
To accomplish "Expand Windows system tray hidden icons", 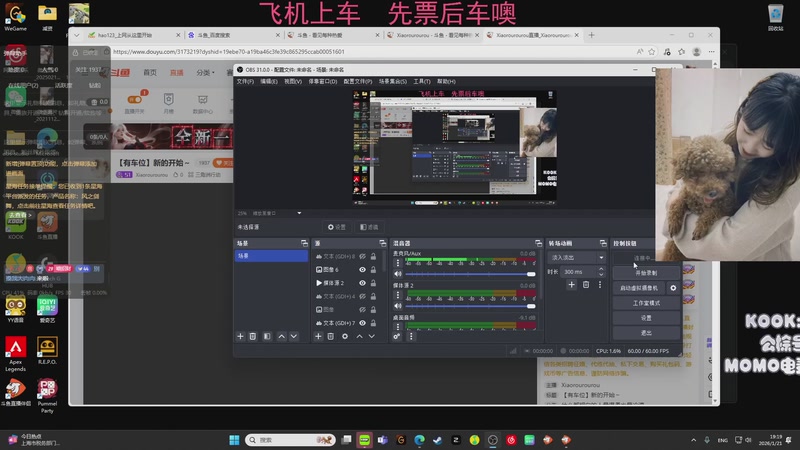I will (x=693, y=440).
